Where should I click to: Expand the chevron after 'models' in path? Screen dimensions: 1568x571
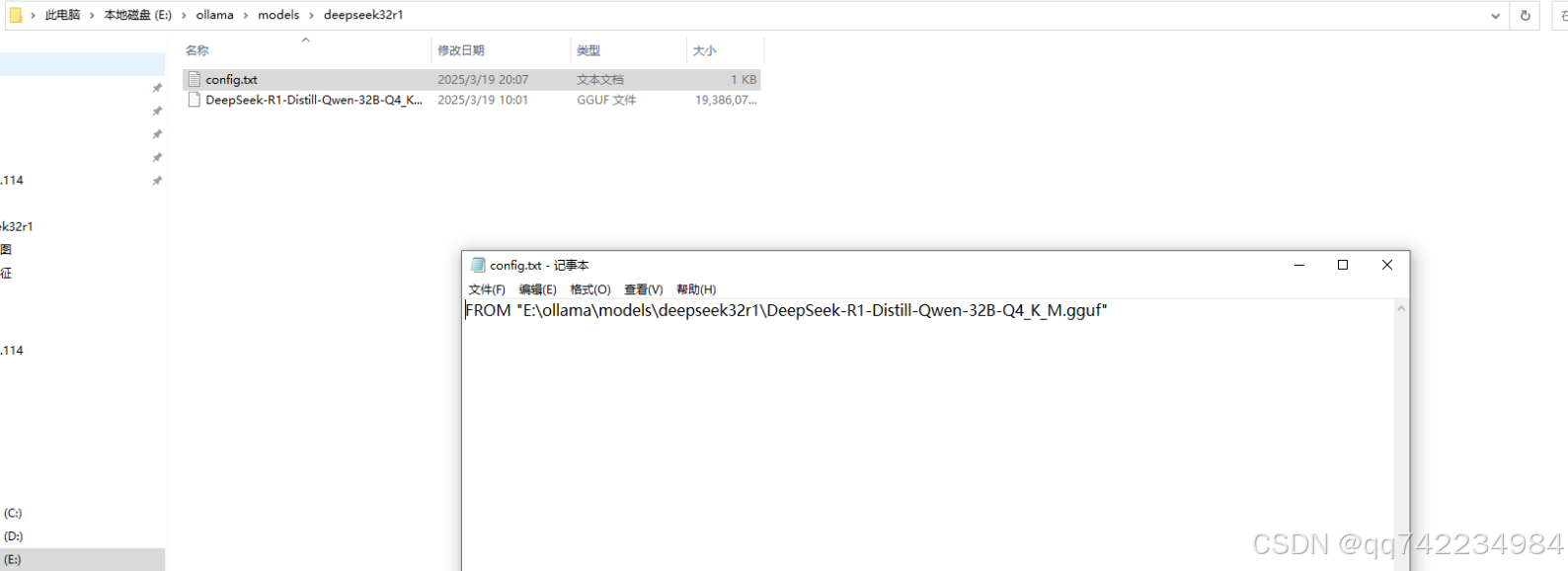click(311, 15)
